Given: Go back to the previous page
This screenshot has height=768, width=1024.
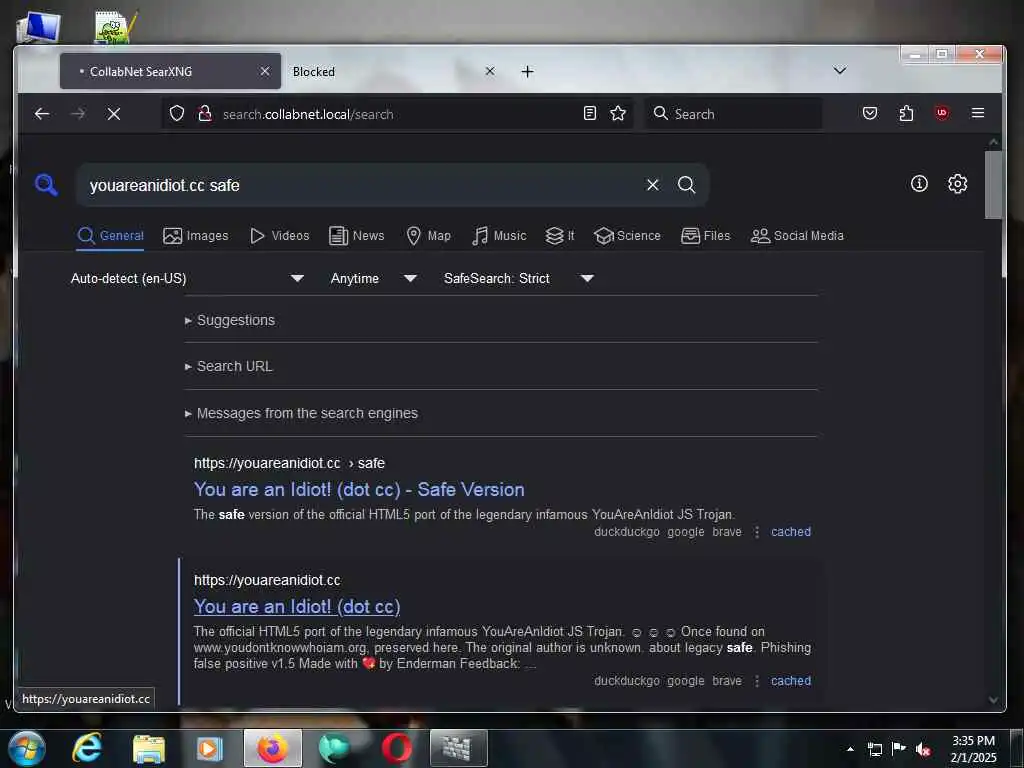Looking at the screenshot, I should pyautogui.click(x=42, y=114).
